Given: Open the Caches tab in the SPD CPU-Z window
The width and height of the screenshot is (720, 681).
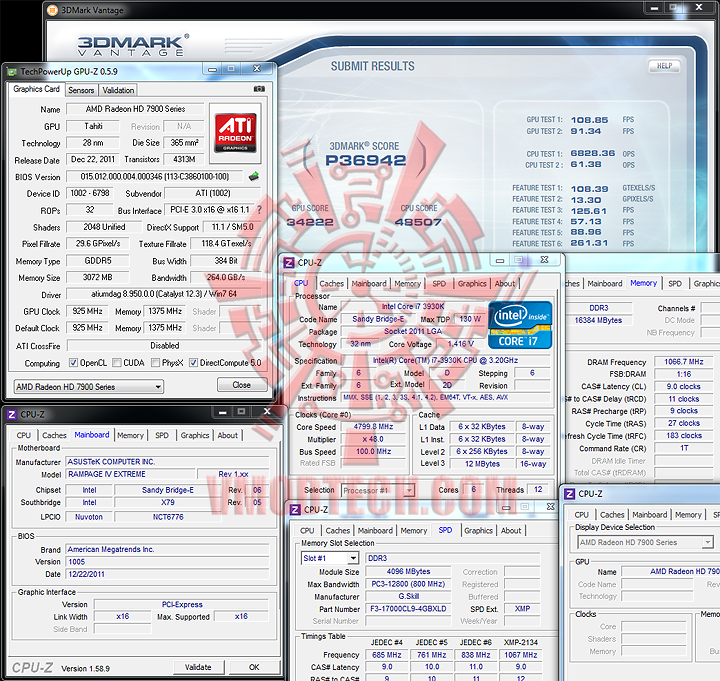Looking at the screenshot, I should tap(338, 531).
